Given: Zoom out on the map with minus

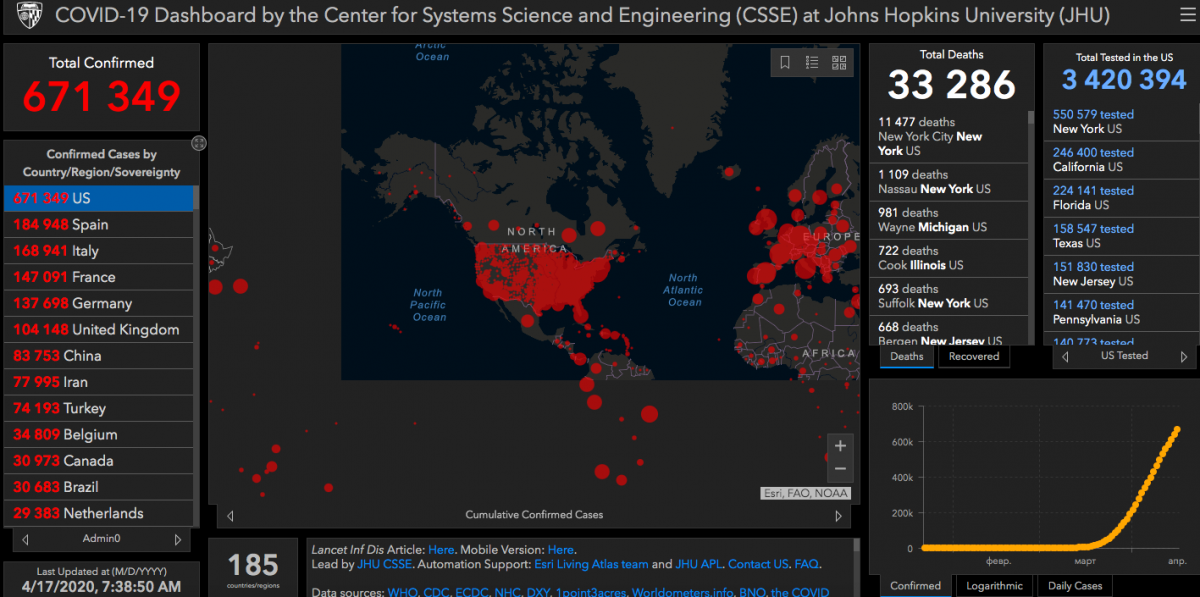Looking at the screenshot, I should (840, 469).
